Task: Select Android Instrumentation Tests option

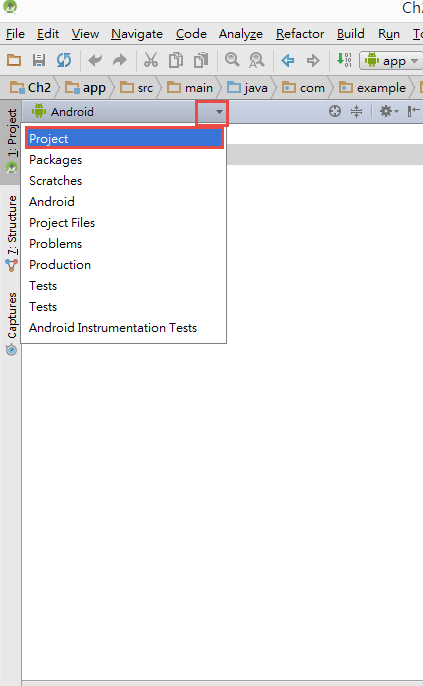Action: [124, 328]
